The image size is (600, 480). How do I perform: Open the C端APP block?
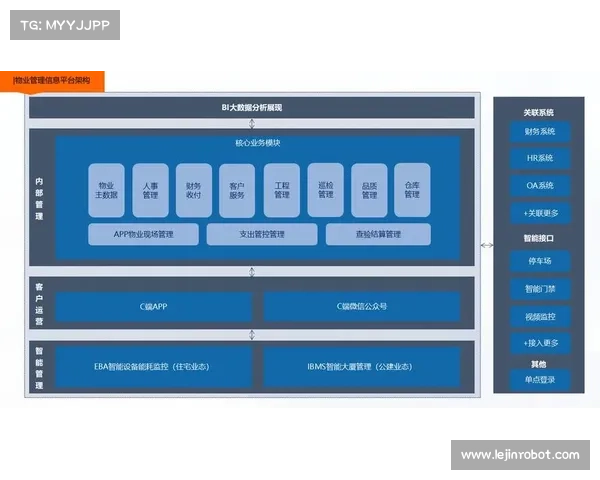(x=154, y=306)
